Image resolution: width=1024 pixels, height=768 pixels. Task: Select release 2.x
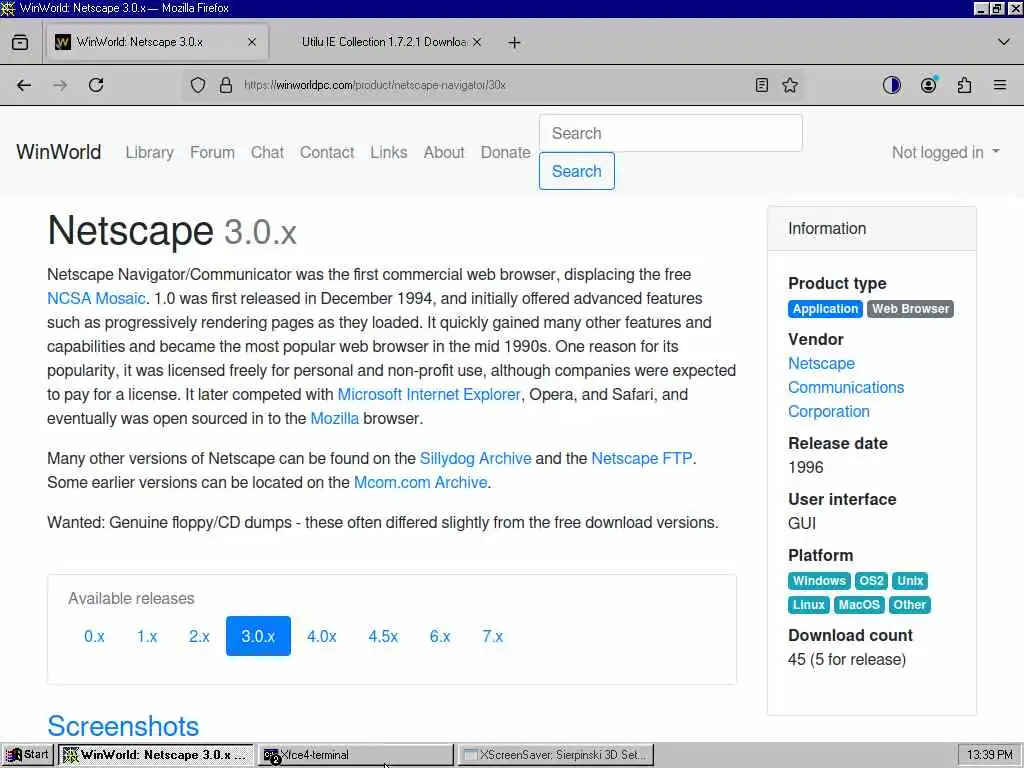pos(199,636)
